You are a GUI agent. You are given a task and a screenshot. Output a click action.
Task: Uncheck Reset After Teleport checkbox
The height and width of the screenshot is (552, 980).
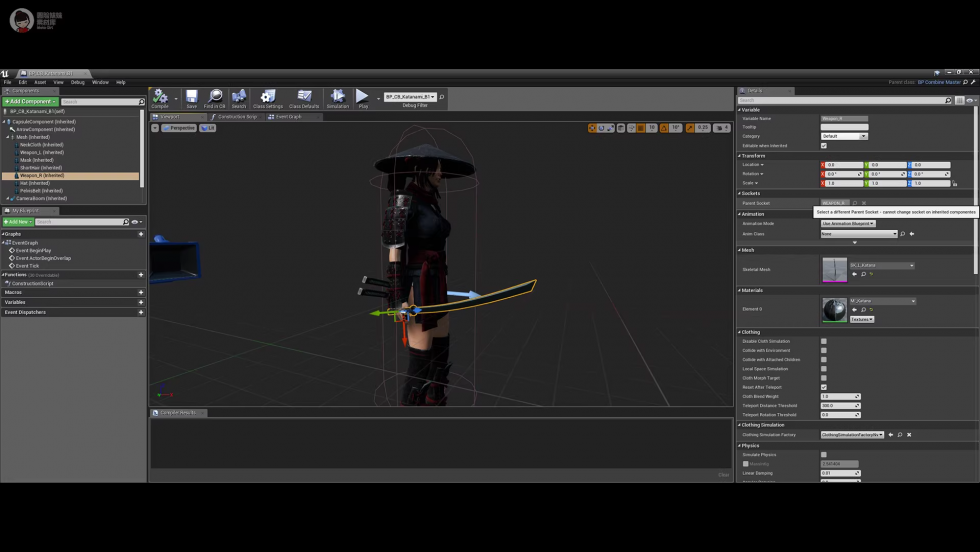point(824,387)
